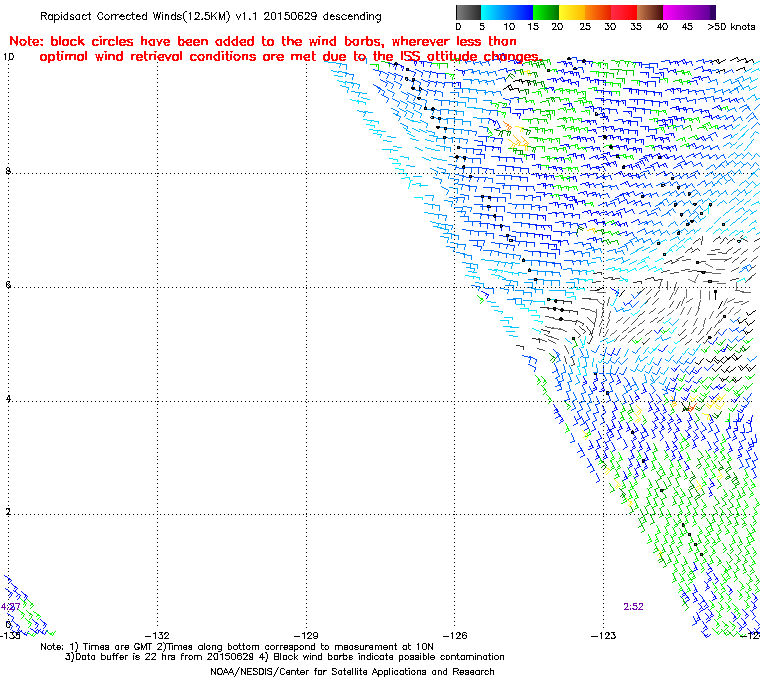
Task: Click the legend tick label '25'
Action: pos(585,27)
